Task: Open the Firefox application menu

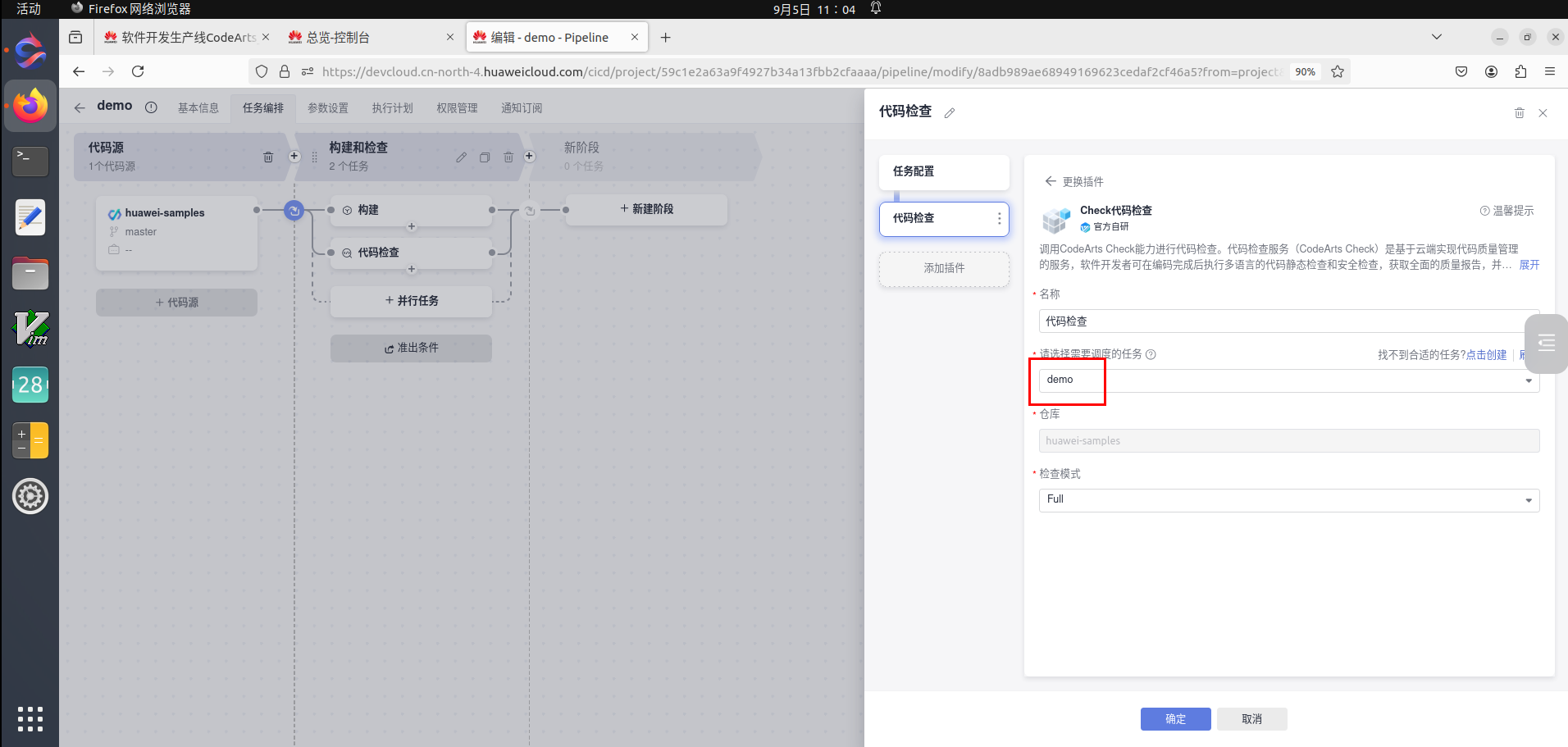Action: 1550,71
